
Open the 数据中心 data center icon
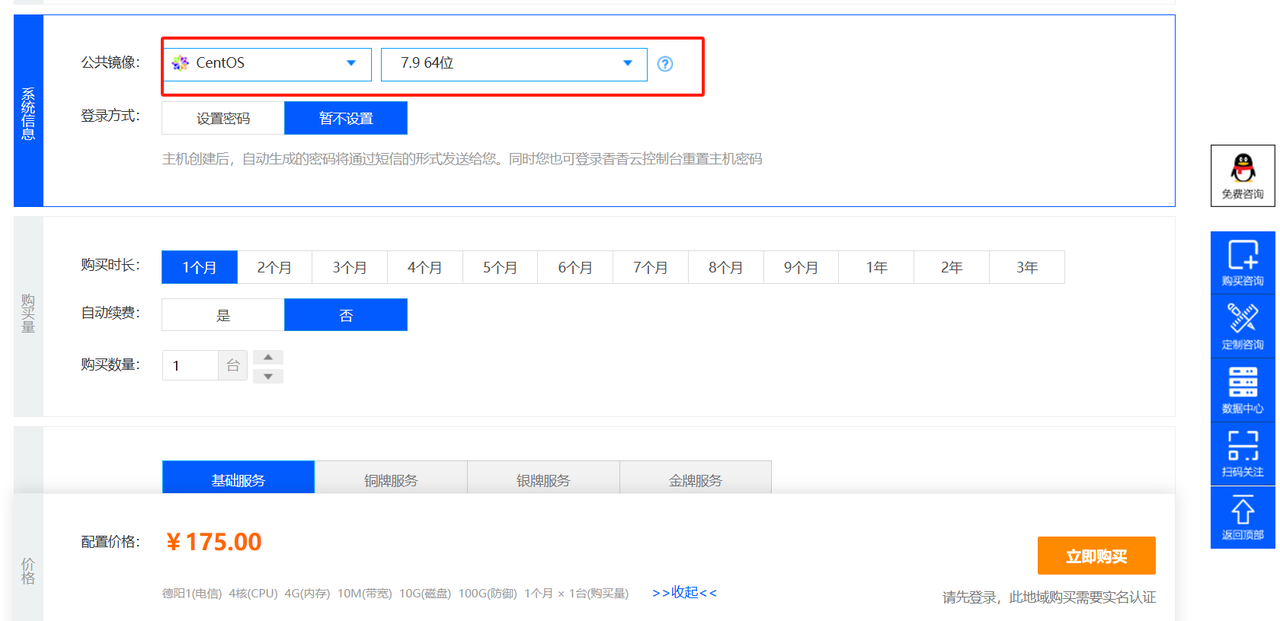(x=1242, y=383)
